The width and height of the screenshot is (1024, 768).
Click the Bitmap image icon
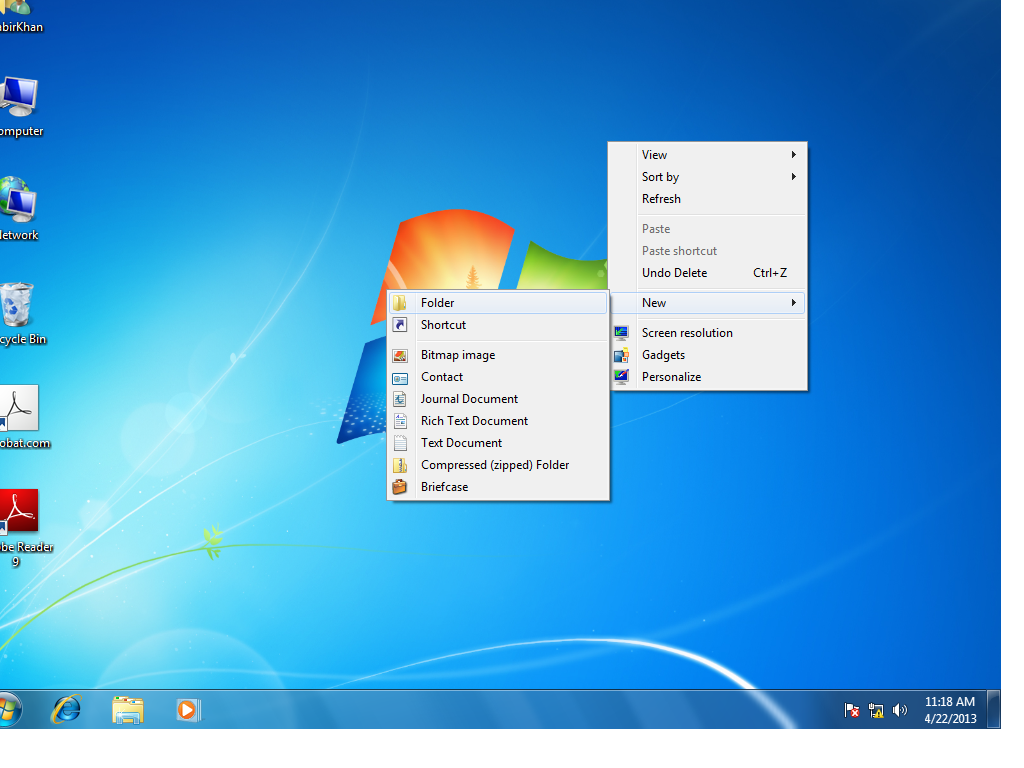[x=400, y=355]
